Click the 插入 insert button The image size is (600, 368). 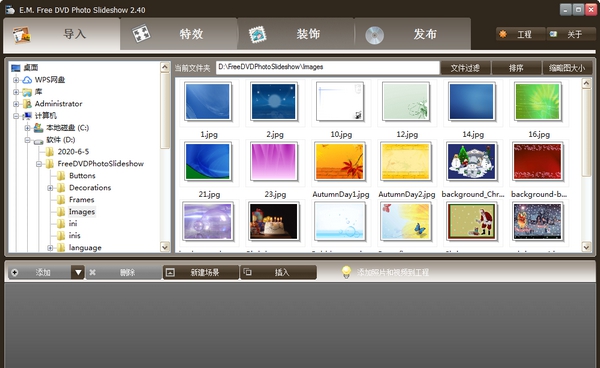pos(278,272)
